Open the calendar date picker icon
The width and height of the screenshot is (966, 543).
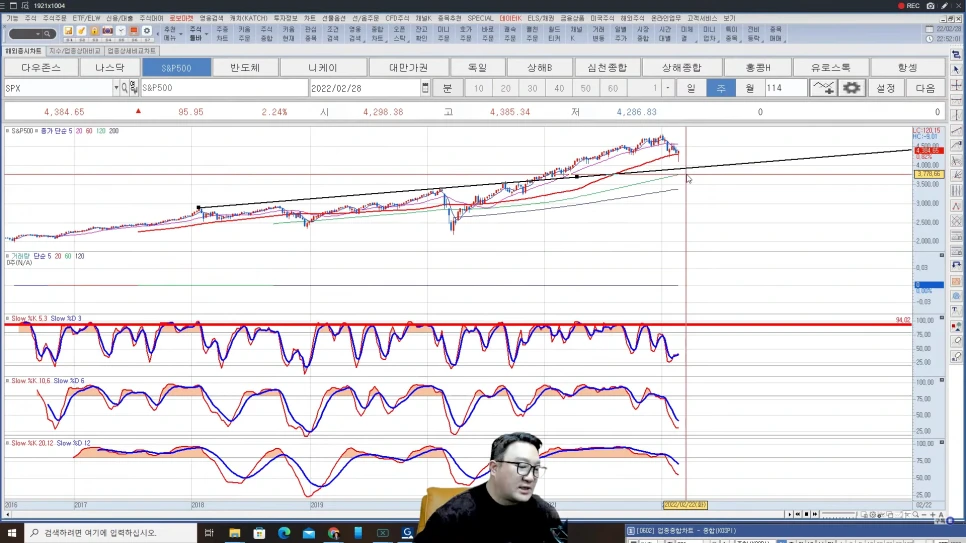[x=425, y=88]
